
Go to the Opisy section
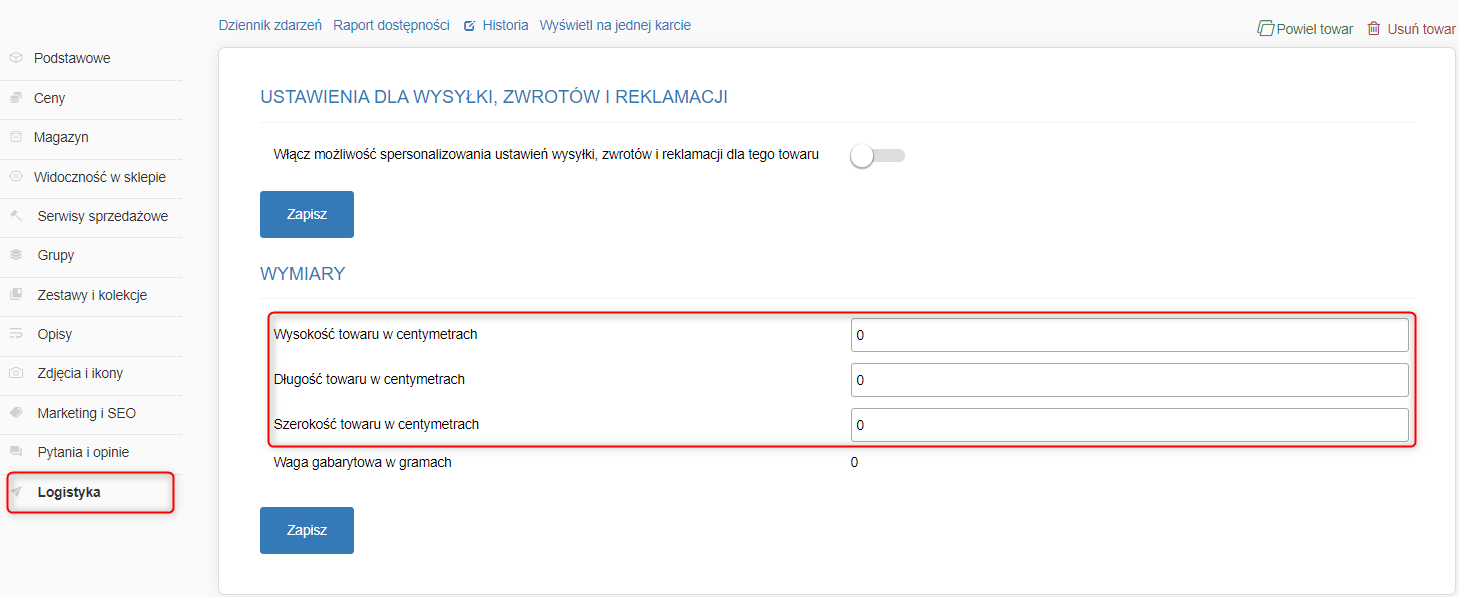click(55, 334)
